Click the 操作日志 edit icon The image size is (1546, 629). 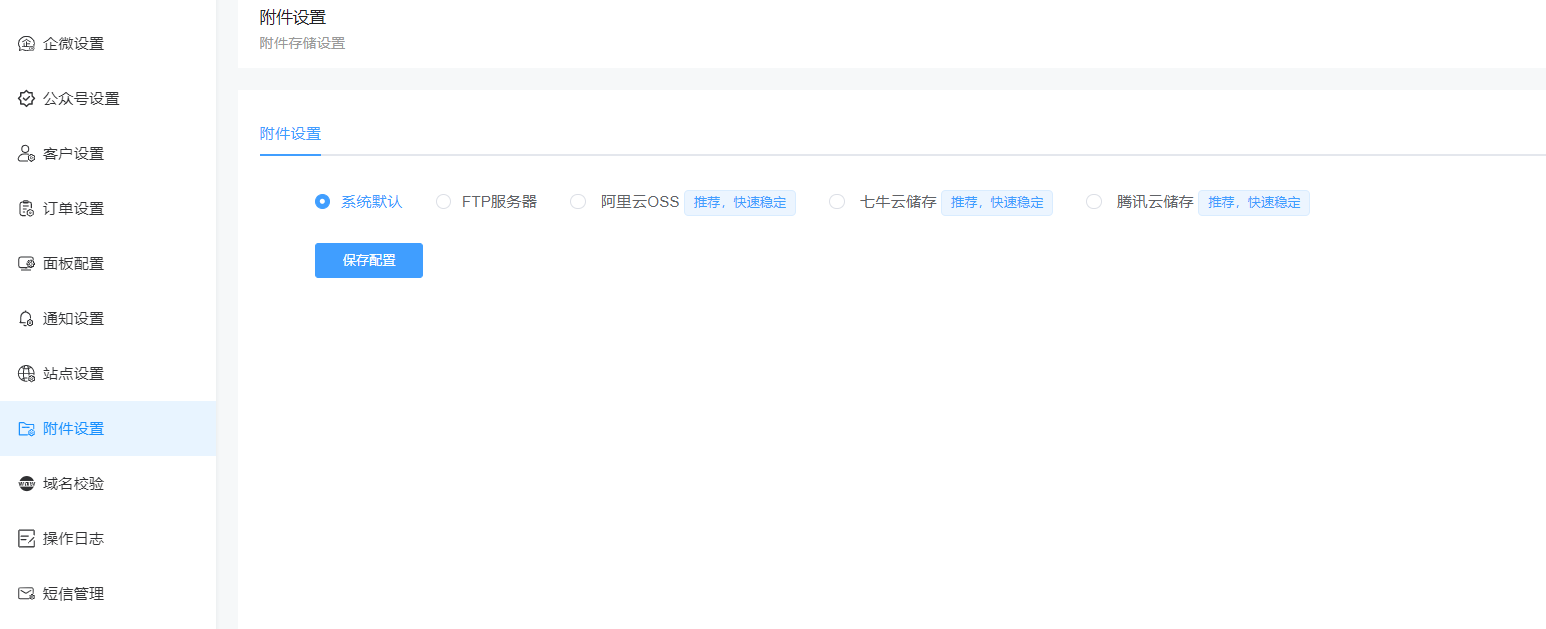27,539
